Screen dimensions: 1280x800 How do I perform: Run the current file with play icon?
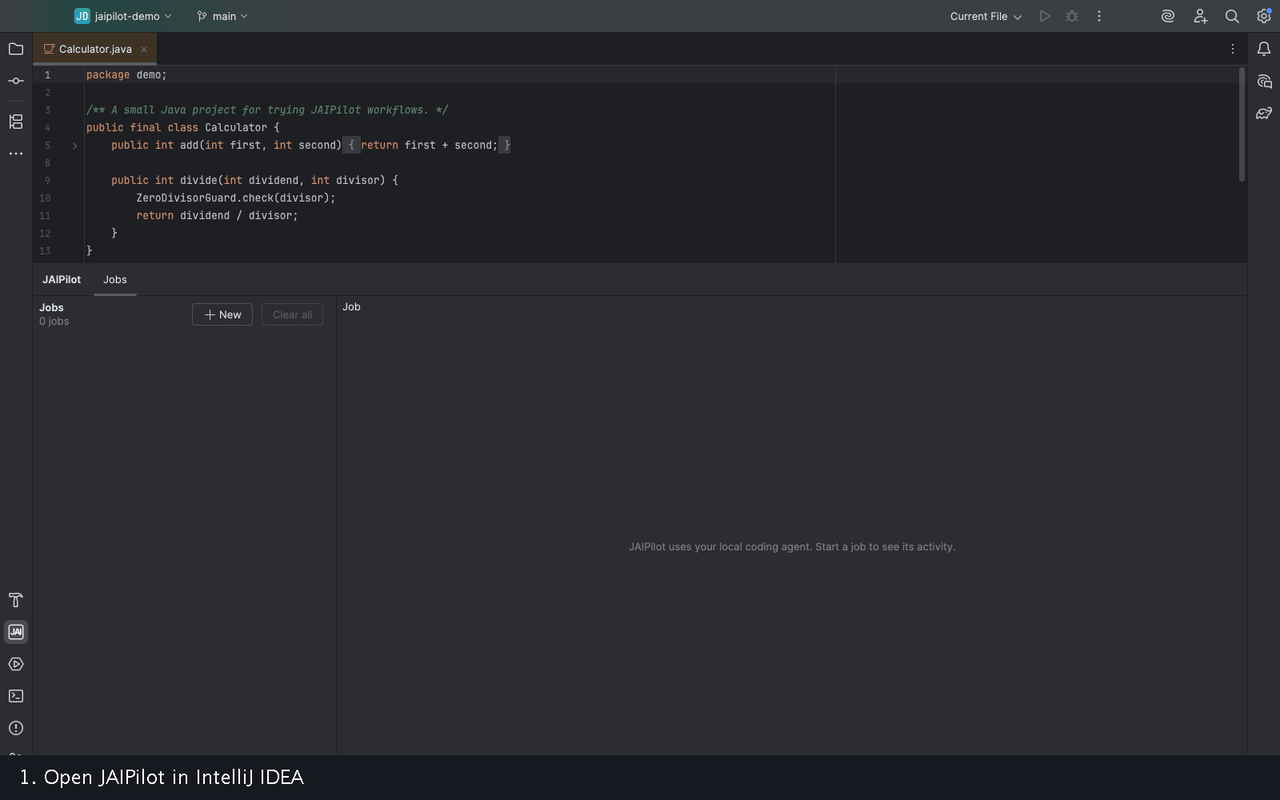coord(1045,16)
